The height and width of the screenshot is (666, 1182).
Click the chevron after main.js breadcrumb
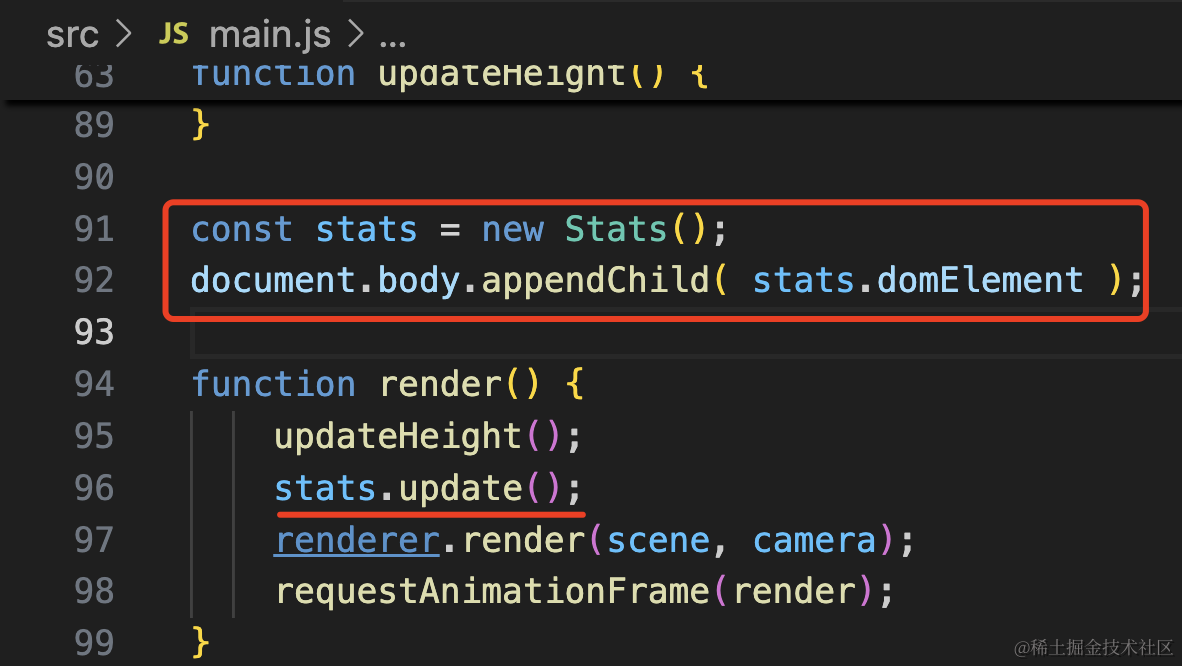355,34
